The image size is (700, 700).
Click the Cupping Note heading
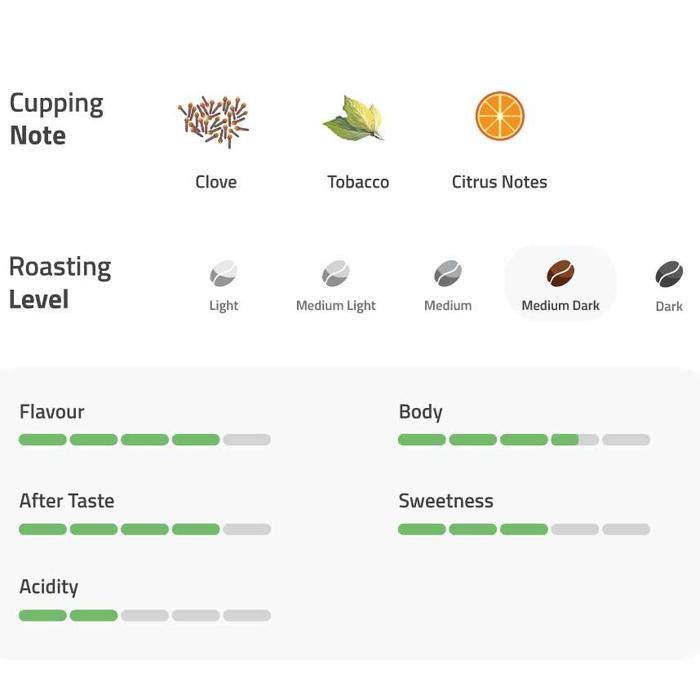(57, 119)
